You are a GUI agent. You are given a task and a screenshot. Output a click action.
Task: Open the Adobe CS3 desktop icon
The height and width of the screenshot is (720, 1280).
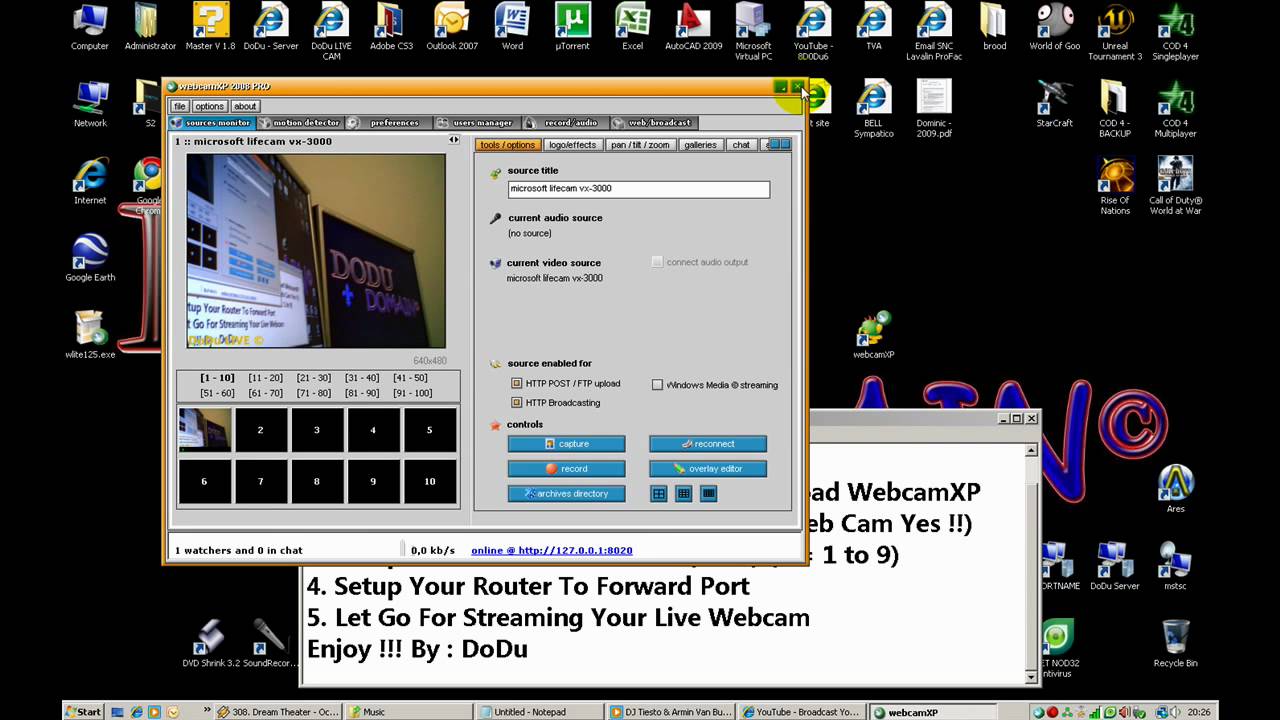click(391, 27)
